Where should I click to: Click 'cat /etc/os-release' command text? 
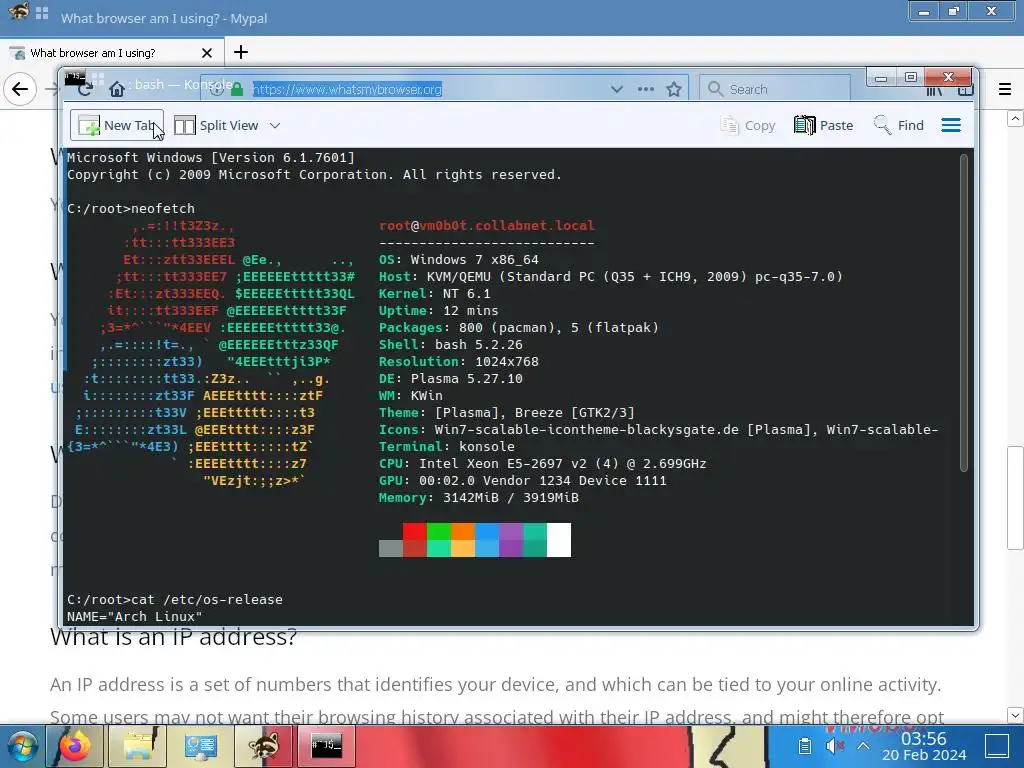click(207, 600)
